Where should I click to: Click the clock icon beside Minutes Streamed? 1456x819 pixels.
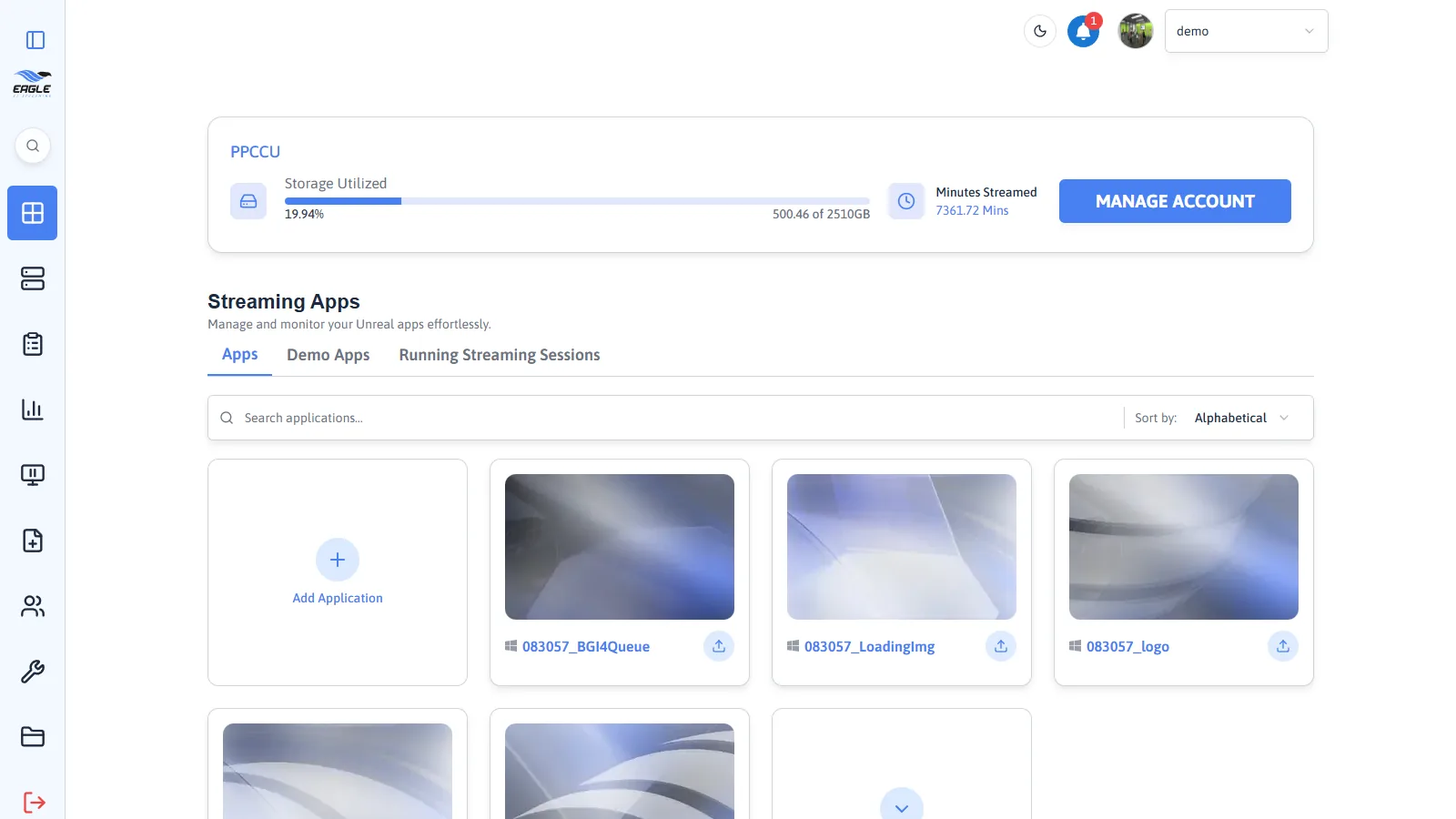coord(906,201)
